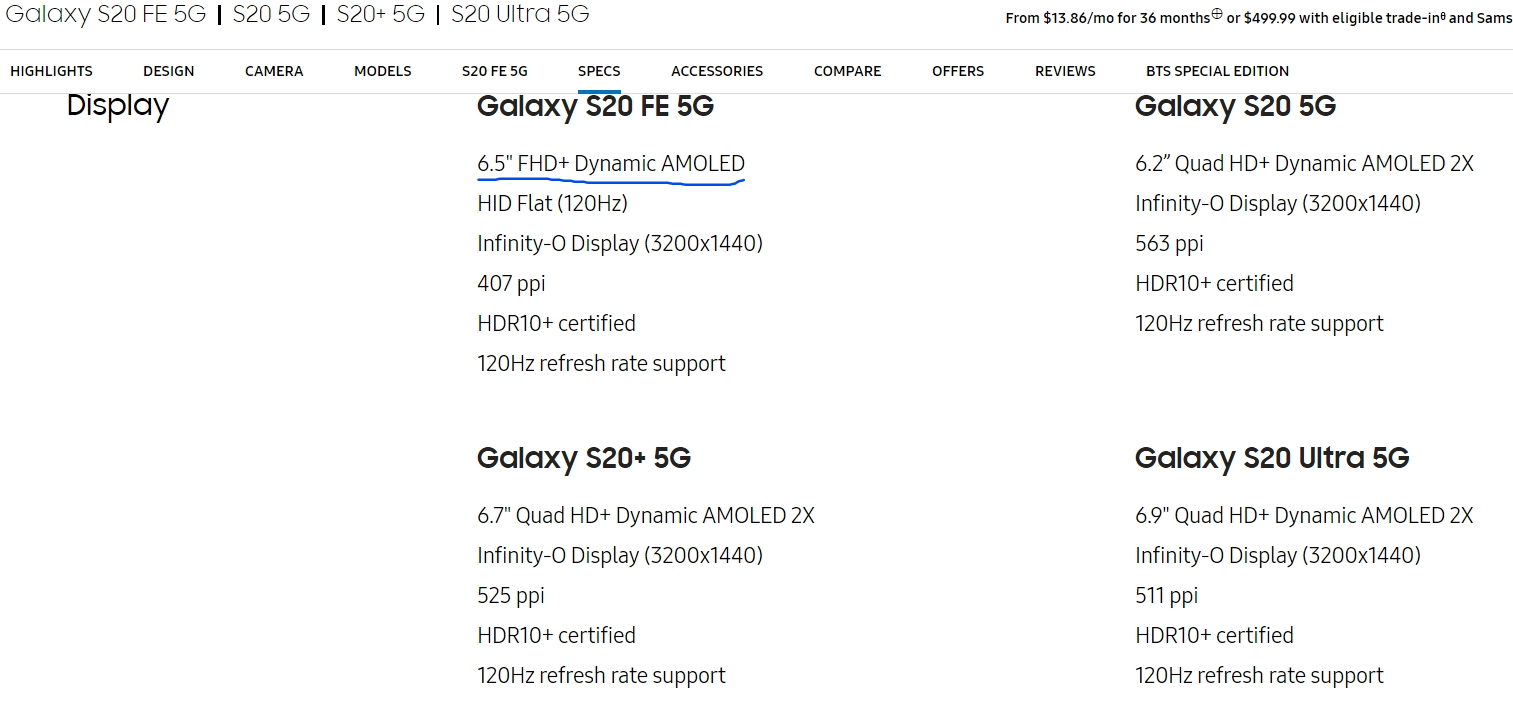Viewport: 1513px width, 725px height.
Task: Switch to the CAMERA section
Action: point(274,71)
